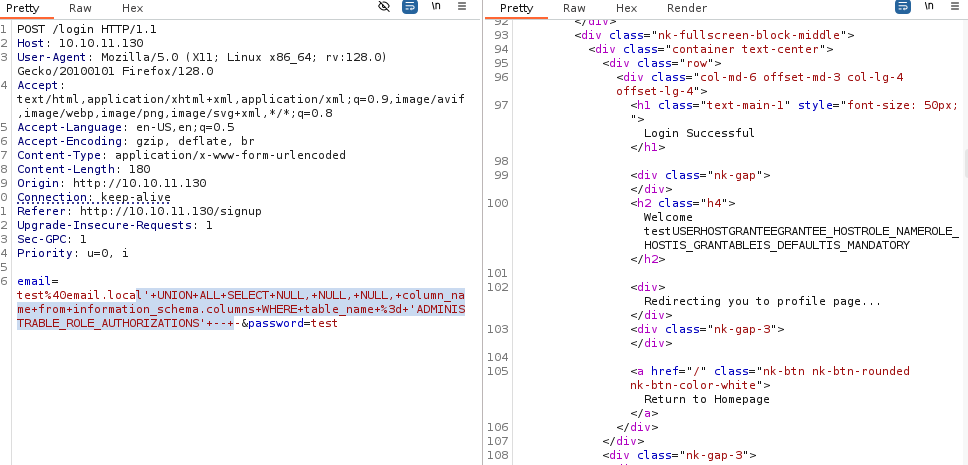968x465 pixels.
Task: Click the h2 class="h4" tag on line 100
Action: coord(682,203)
